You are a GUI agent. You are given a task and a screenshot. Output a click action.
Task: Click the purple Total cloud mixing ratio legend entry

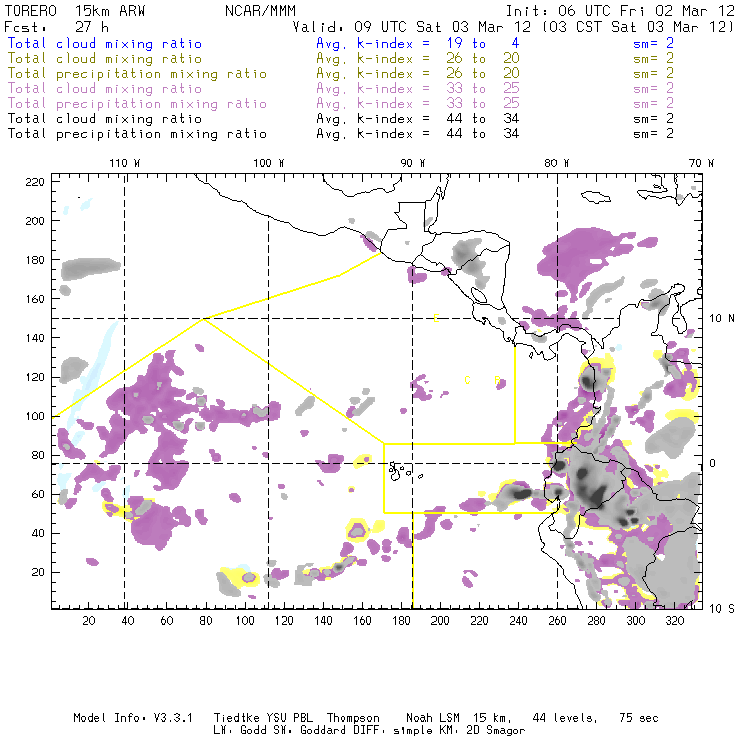(x=105, y=89)
